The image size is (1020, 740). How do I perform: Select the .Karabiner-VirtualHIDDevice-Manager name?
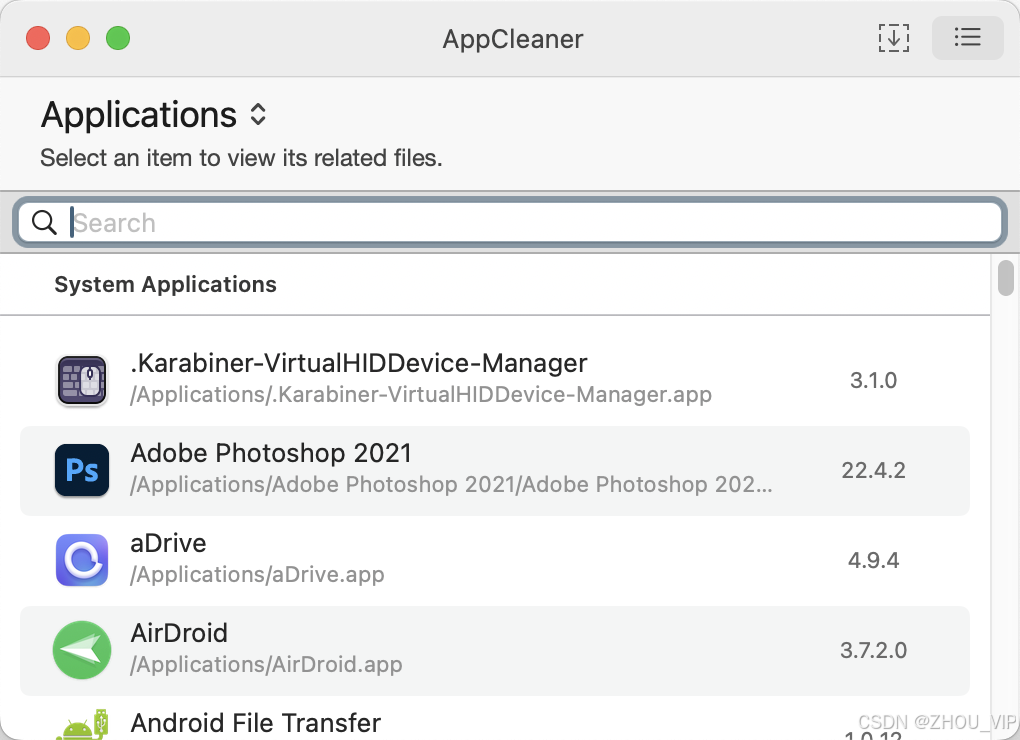pos(358,363)
